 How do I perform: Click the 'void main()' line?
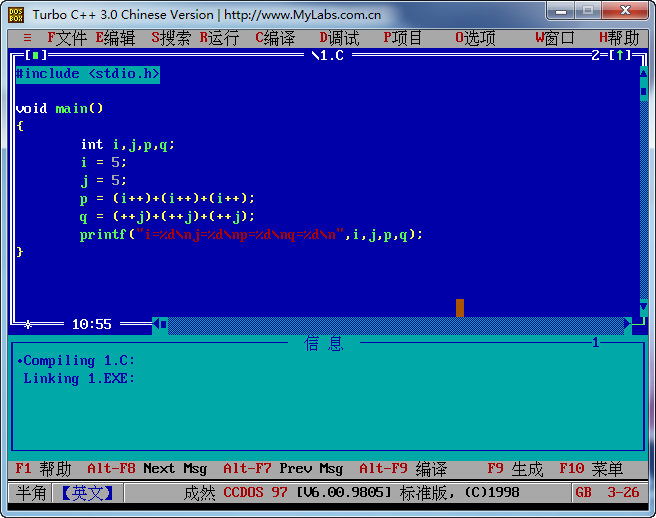tap(59, 108)
